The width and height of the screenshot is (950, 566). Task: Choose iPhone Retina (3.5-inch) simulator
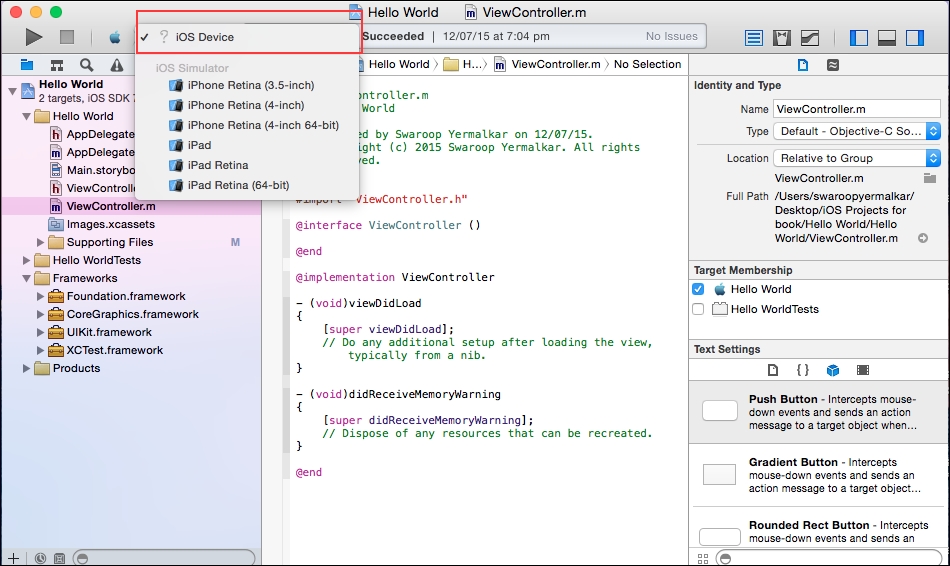click(247, 85)
